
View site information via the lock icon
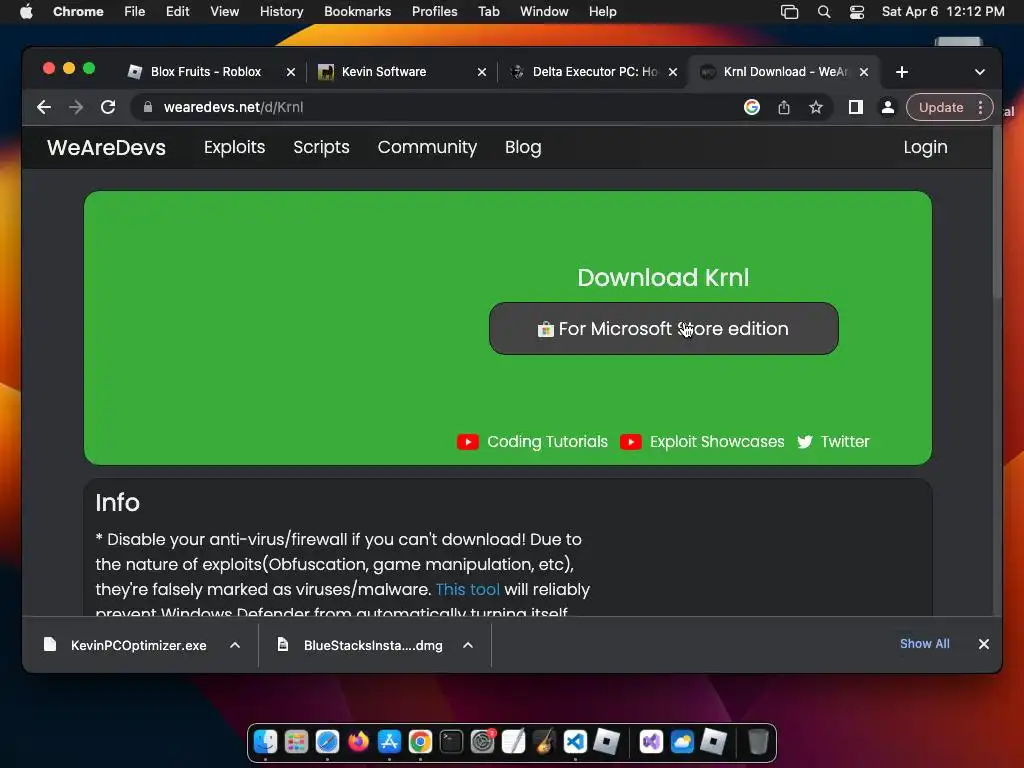click(x=148, y=107)
